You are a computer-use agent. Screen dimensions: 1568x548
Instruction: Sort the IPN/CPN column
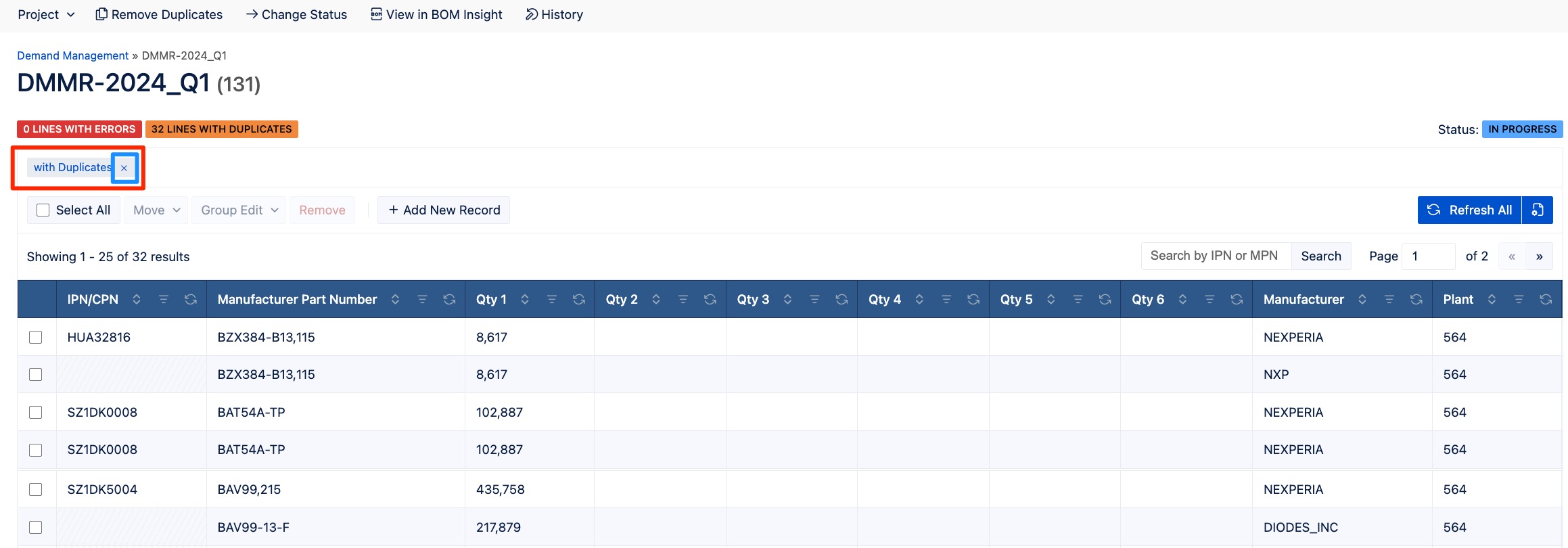[x=137, y=299]
